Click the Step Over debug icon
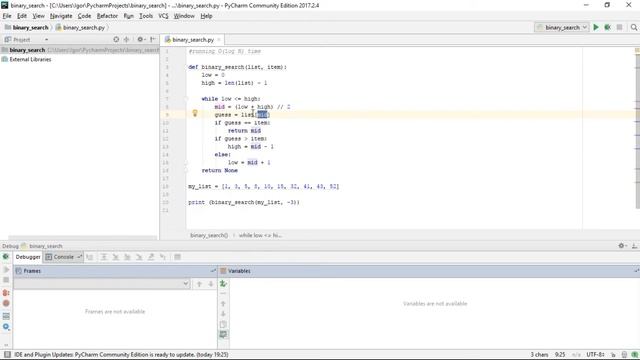Image resolution: width=640 pixels, height=360 pixels. (x=104, y=257)
